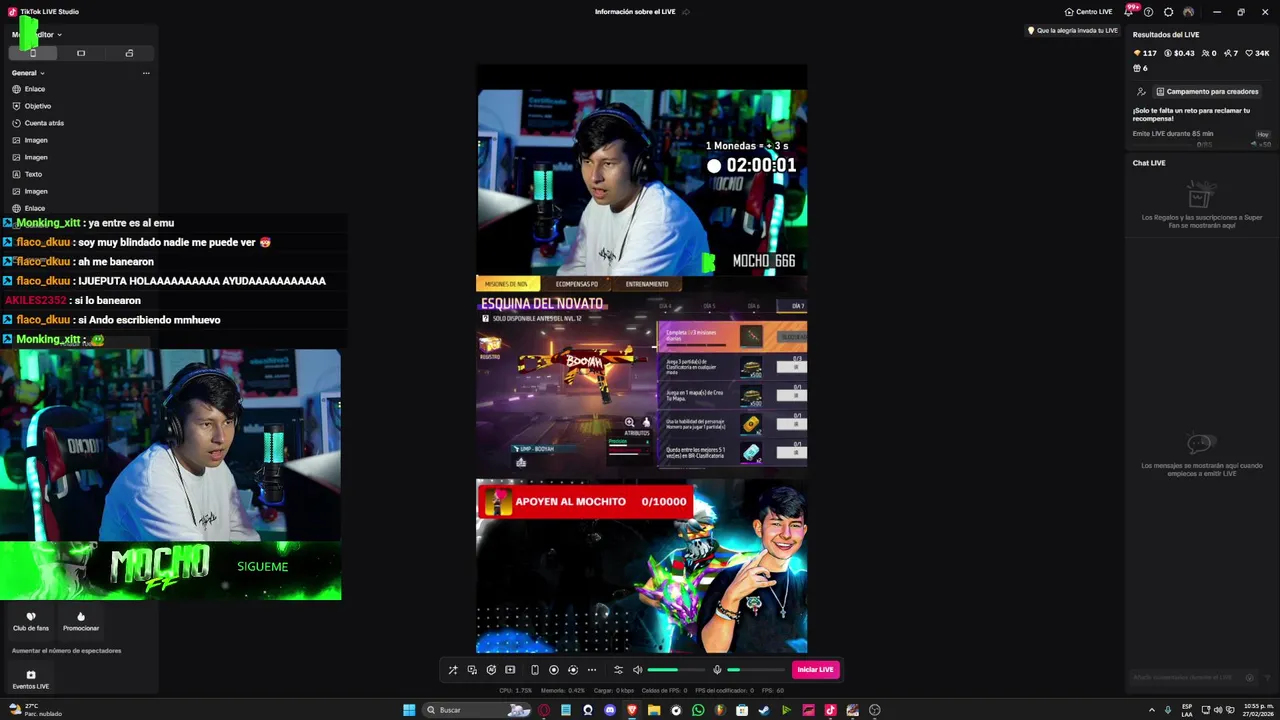The width and height of the screenshot is (1280, 720).
Task: Open Club de fans
Action: pos(31,622)
